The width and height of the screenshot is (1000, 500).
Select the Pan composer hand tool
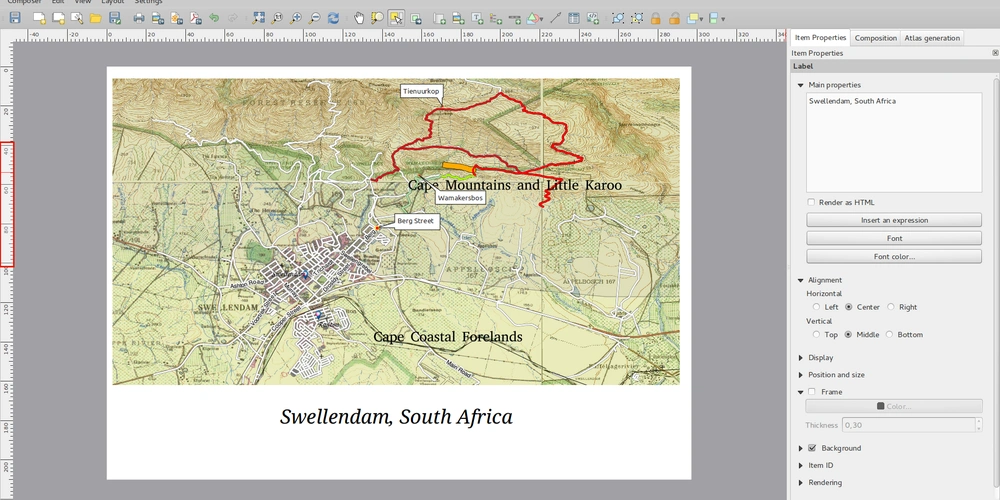point(359,18)
